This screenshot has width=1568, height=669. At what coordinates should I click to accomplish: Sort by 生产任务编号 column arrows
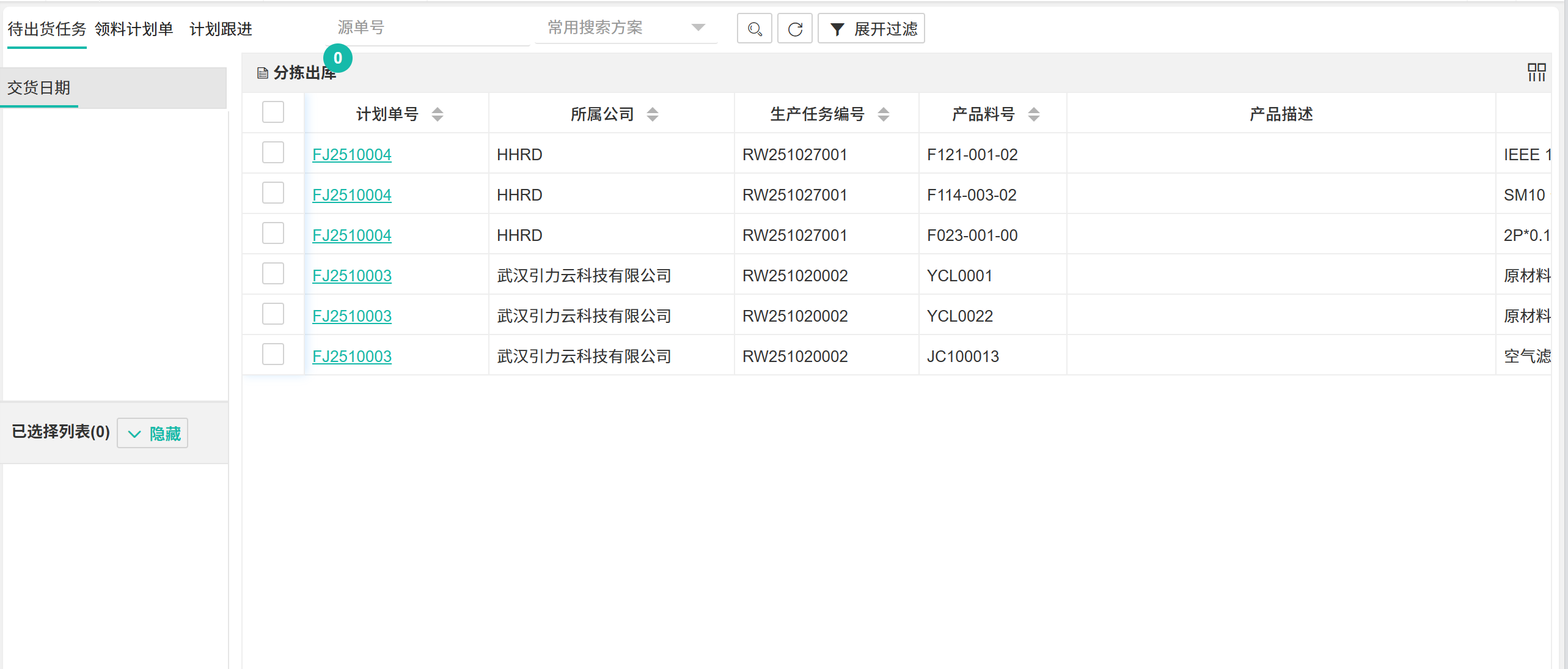tap(883, 114)
